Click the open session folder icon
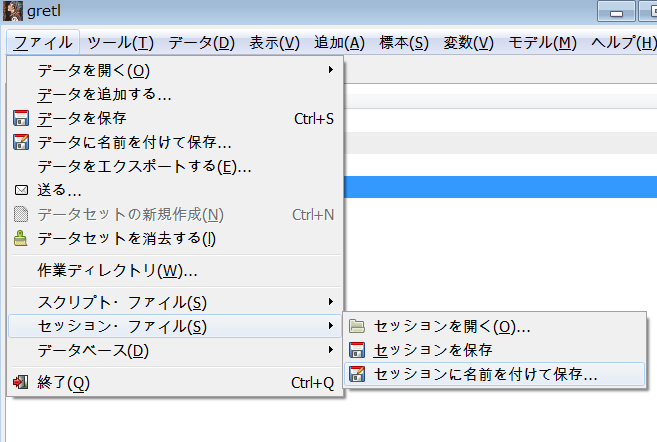The height and width of the screenshot is (442, 657). [x=357, y=326]
